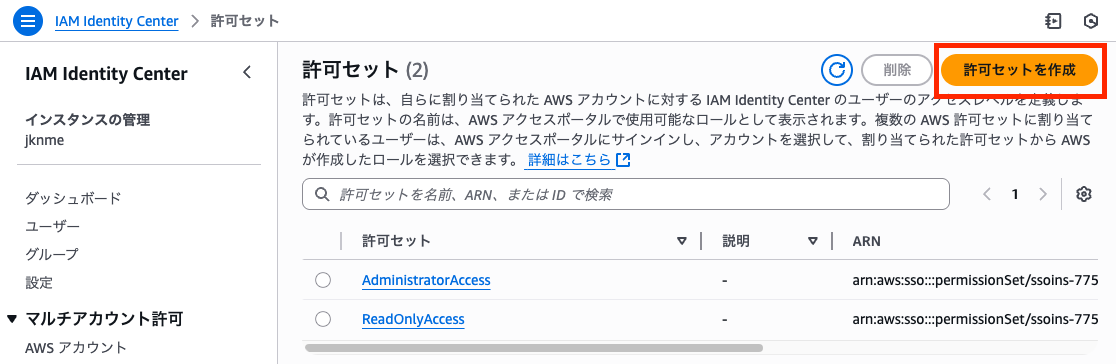Collapse the マルチアカウント許可 section

(x=12, y=319)
